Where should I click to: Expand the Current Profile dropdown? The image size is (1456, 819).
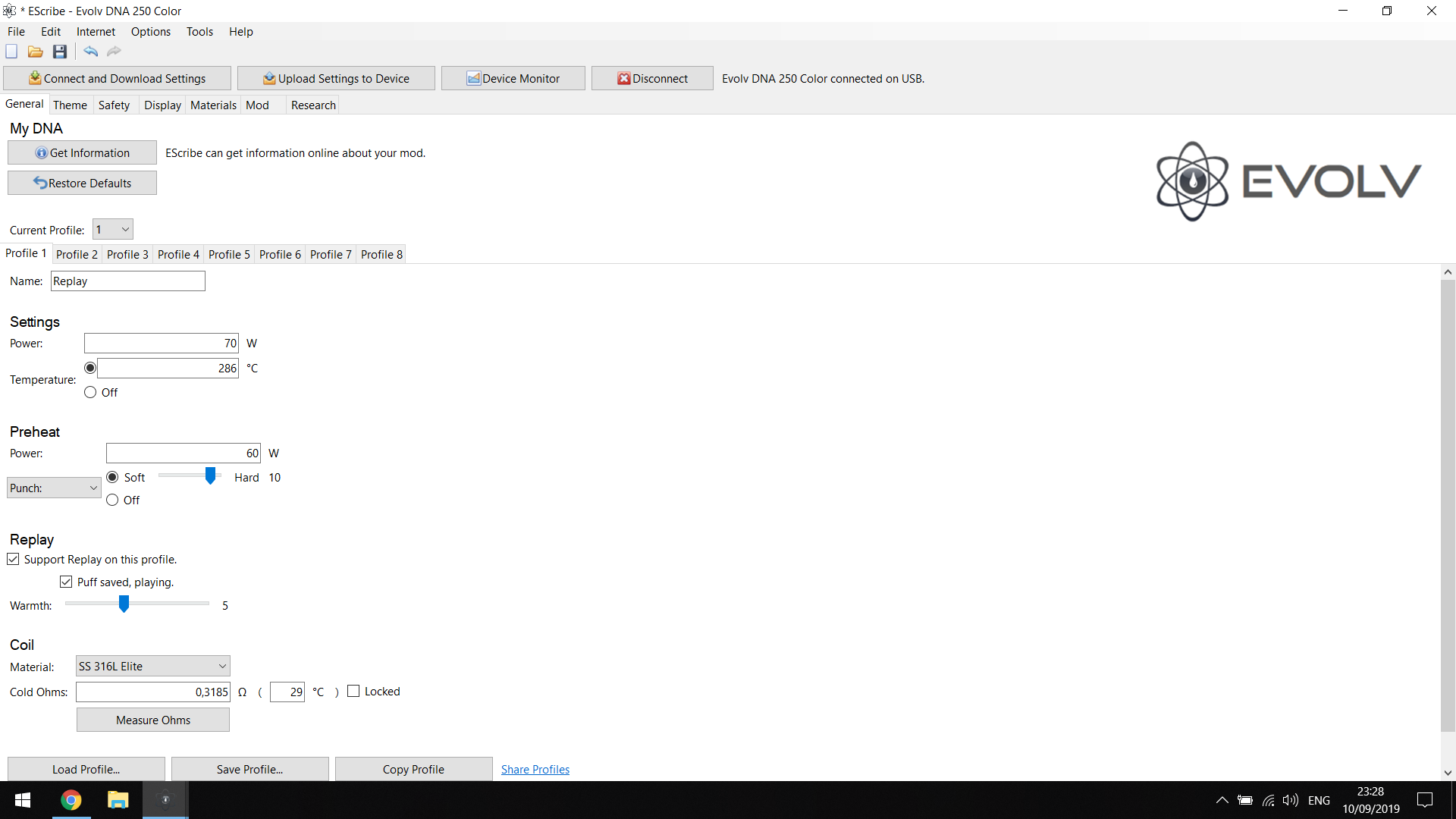coord(113,229)
